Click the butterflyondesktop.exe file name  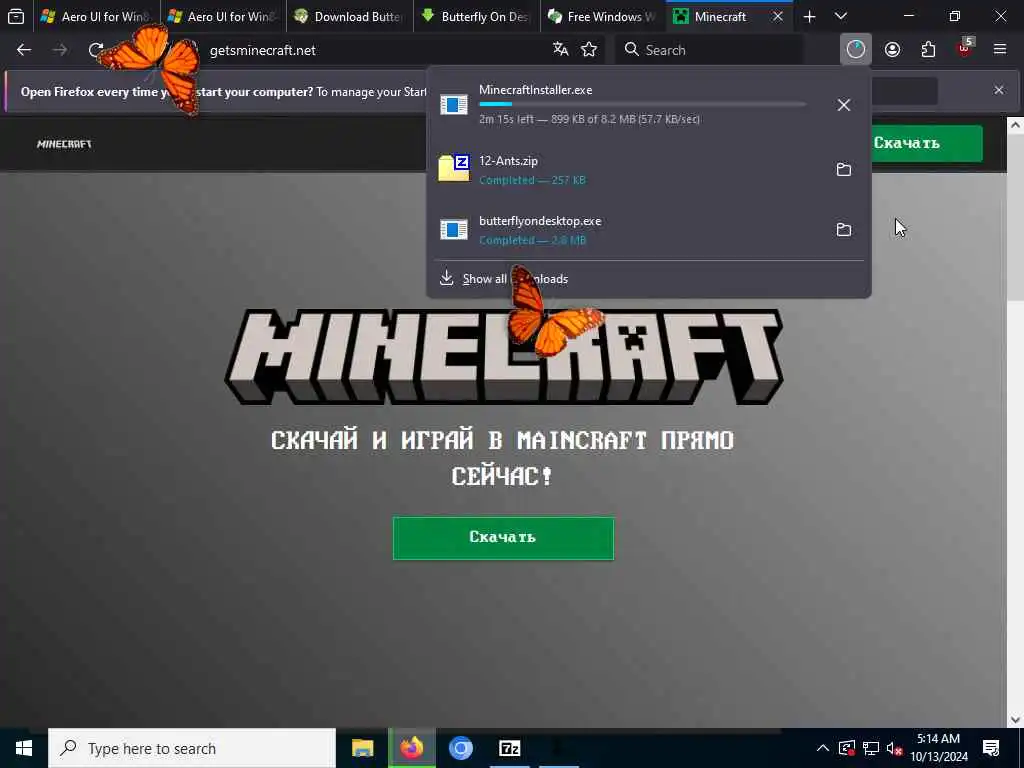(x=540, y=221)
